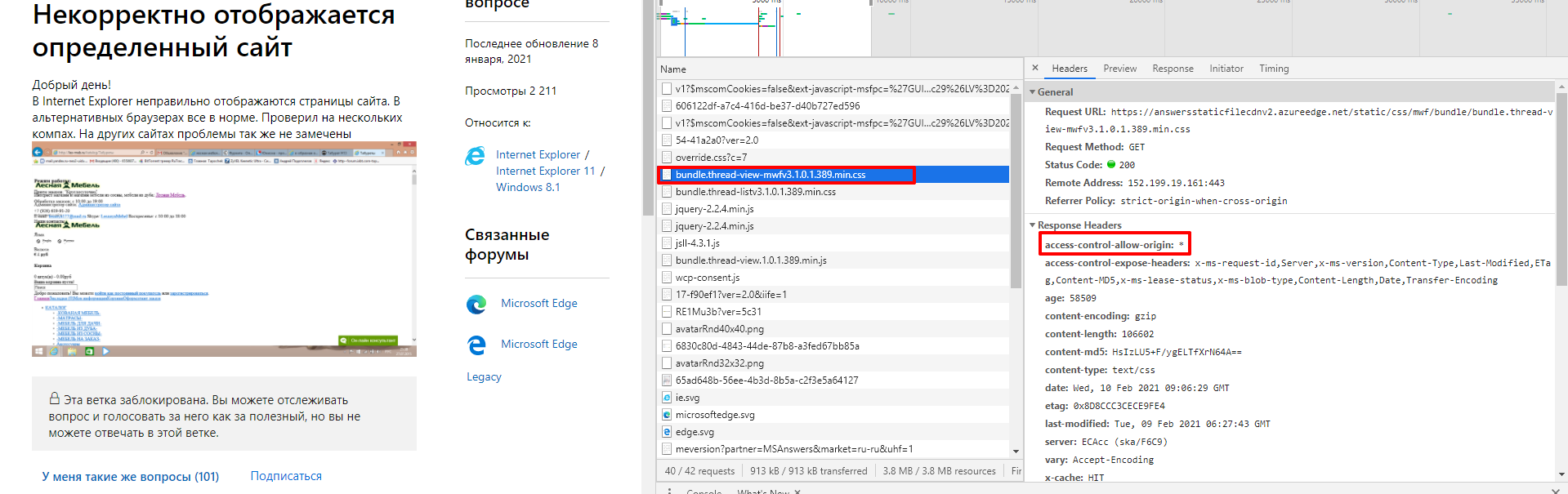Click the image icon beside 65ad648b request
1568x494 pixels.
click(x=667, y=381)
